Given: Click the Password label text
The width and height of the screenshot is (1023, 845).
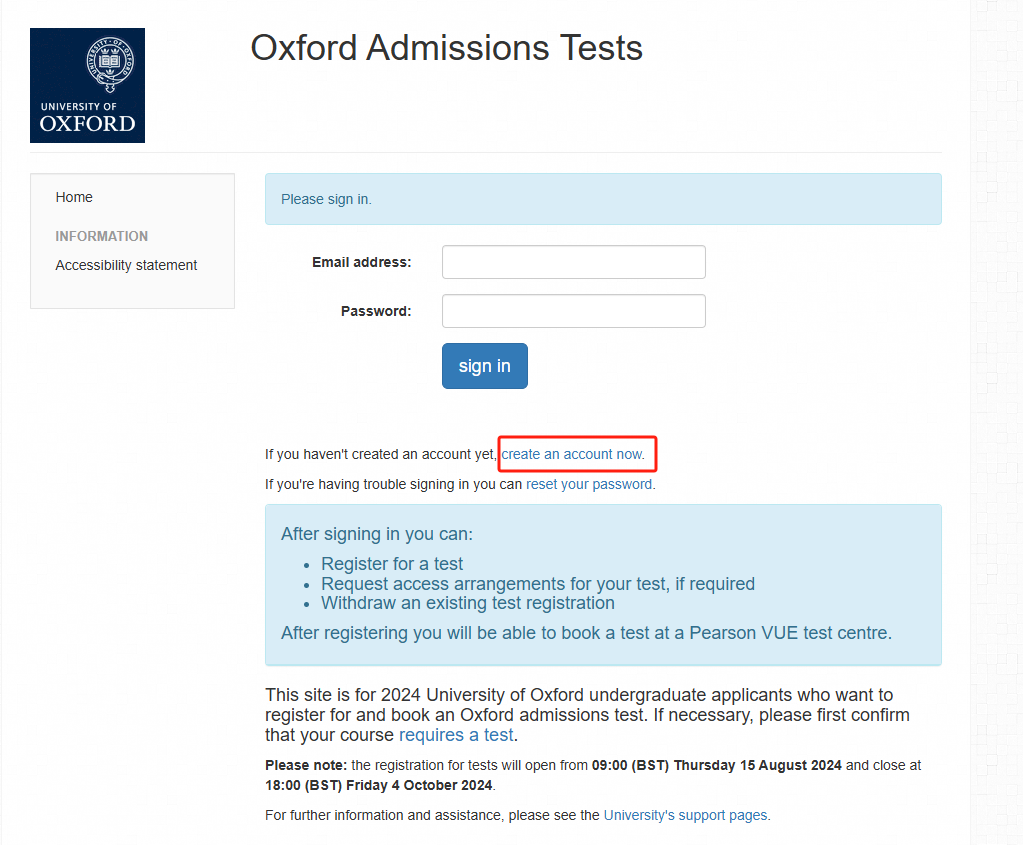Looking at the screenshot, I should point(376,311).
